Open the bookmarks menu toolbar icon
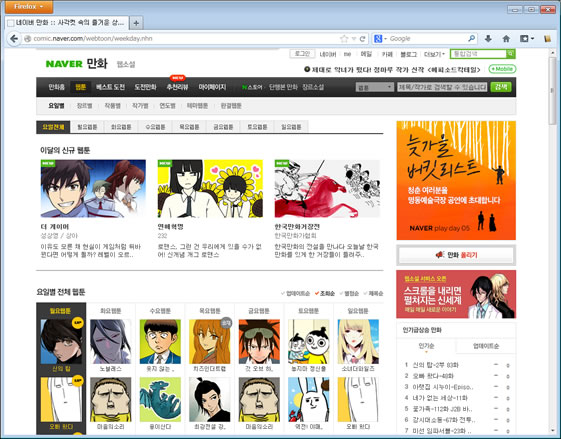Image resolution: width=561 pixels, height=439 pixels. pos(525,39)
